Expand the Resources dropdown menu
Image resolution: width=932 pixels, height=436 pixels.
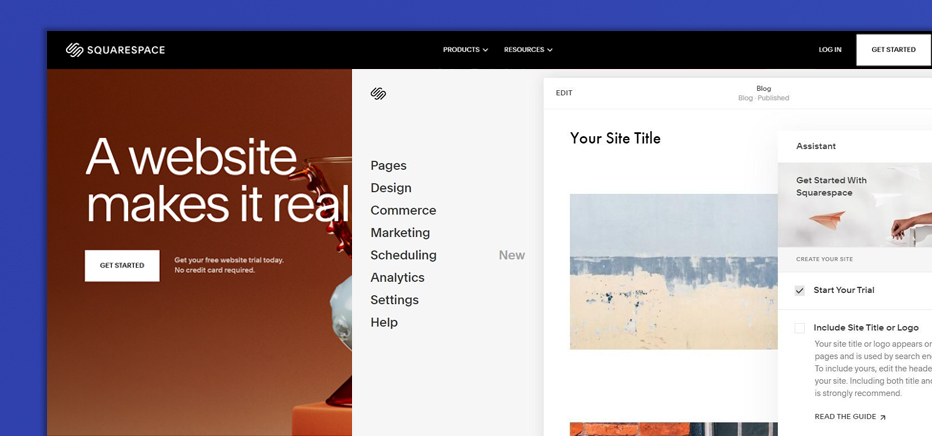click(528, 50)
